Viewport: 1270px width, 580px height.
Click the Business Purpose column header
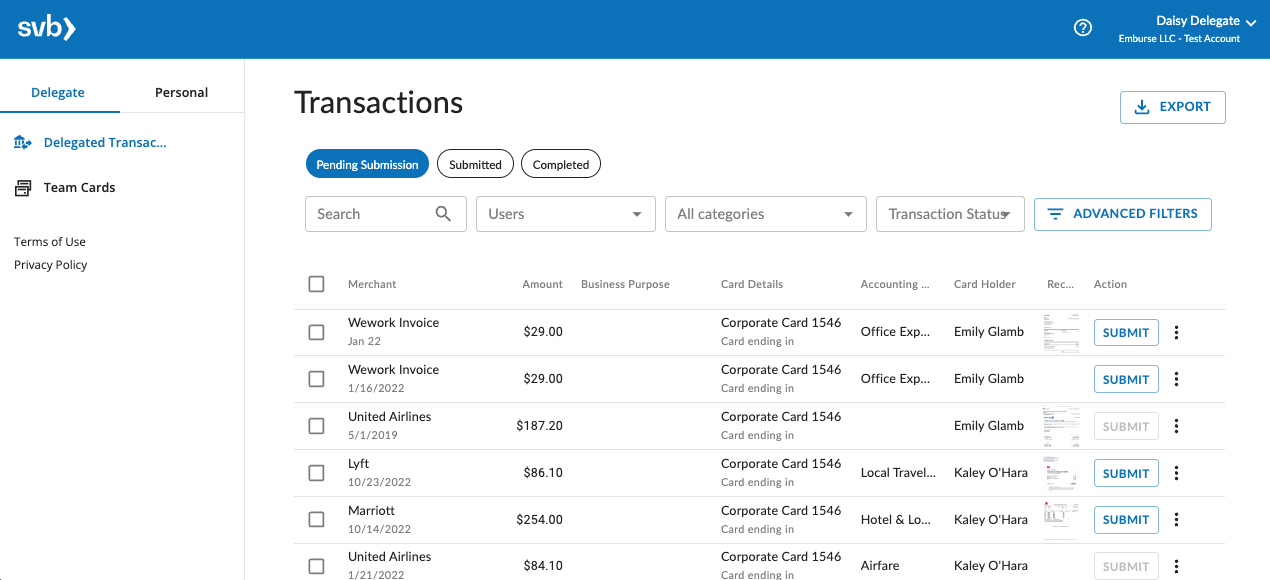pos(625,284)
